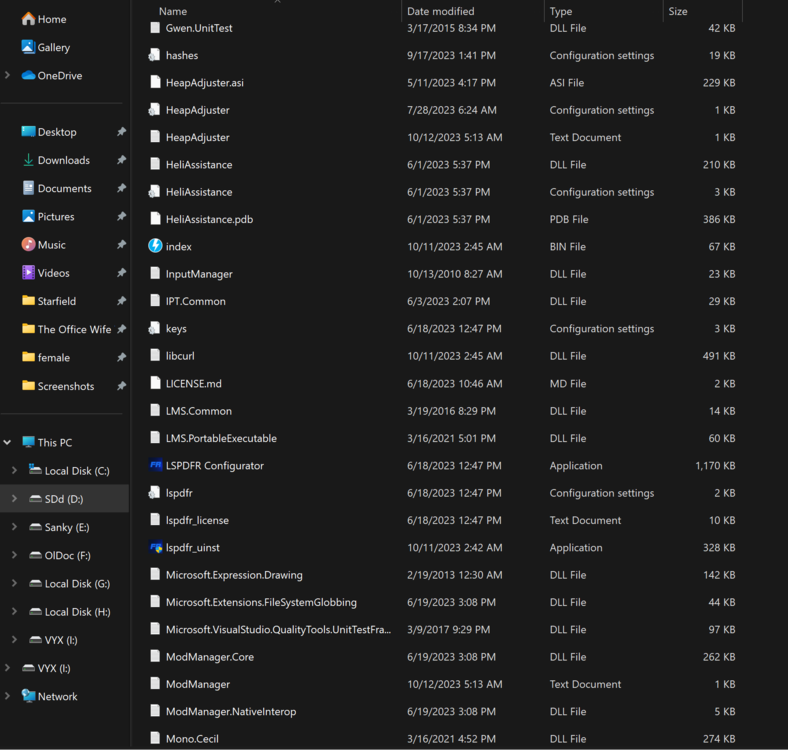Unpin Desktop using its pin icon
Image resolution: width=788 pixels, height=750 pixels.
pyautogui.click(x=121, y=132)
